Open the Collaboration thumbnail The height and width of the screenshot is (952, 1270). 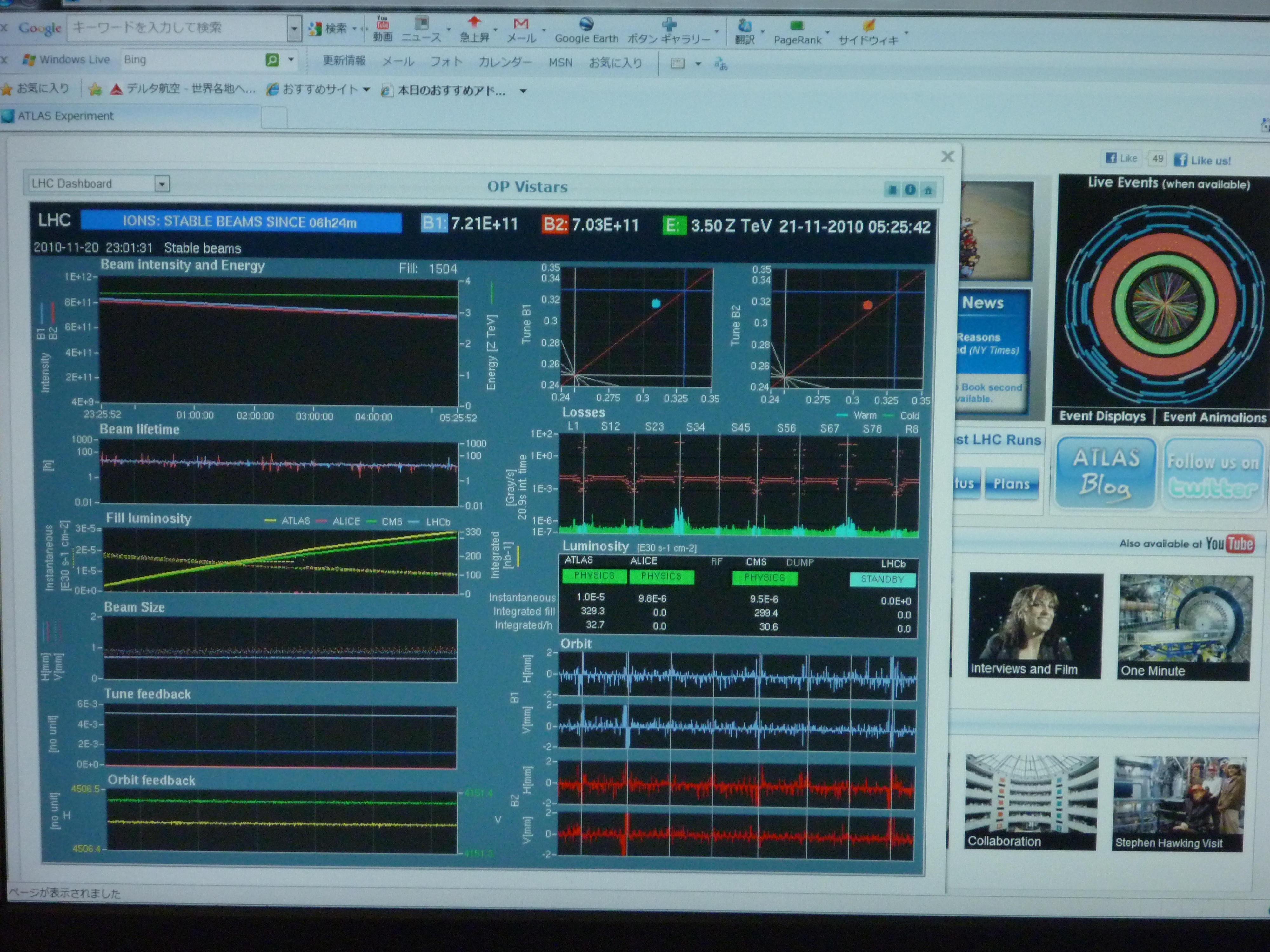click(x=1031, y=802)
